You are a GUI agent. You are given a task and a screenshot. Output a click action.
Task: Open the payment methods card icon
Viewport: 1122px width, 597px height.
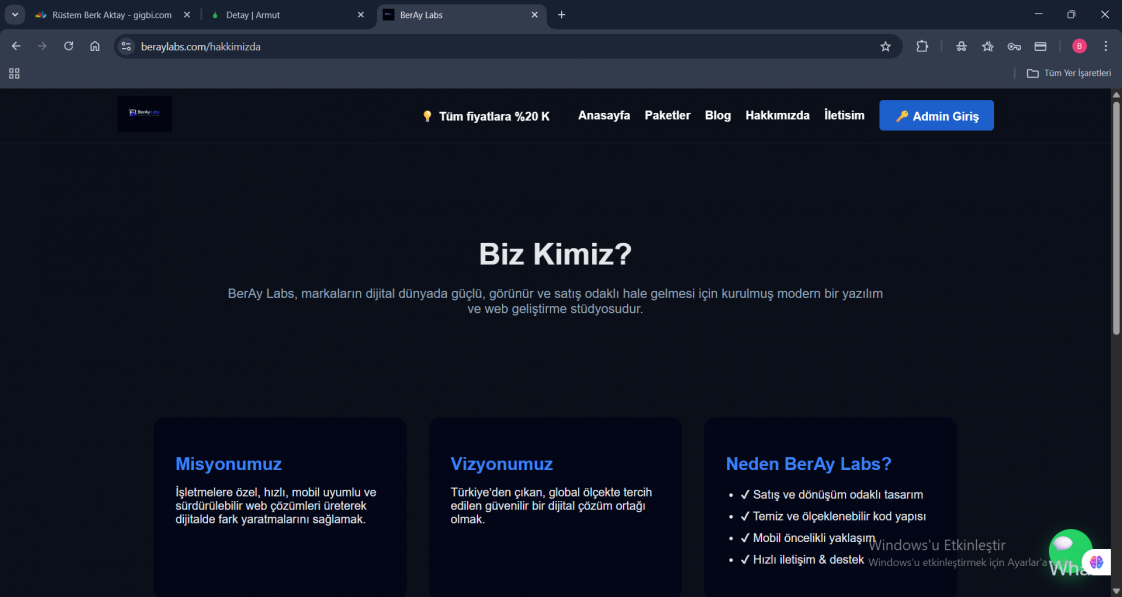(x=1040, y=46)
